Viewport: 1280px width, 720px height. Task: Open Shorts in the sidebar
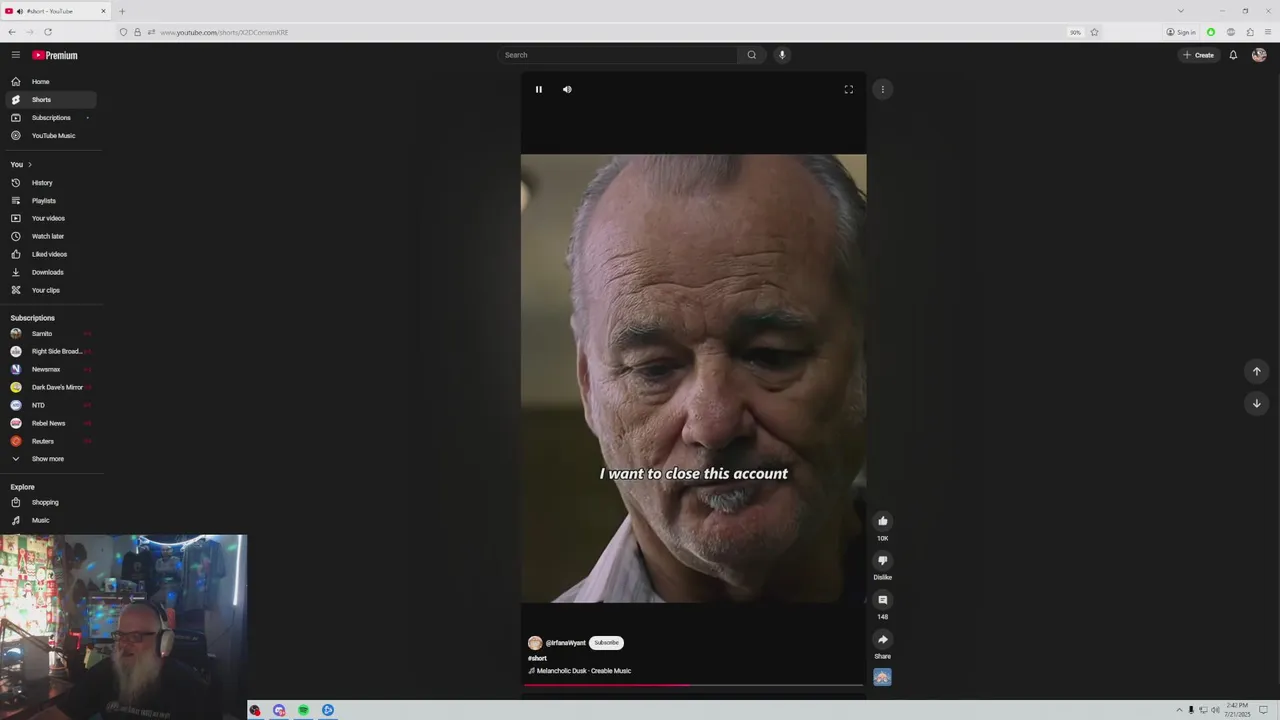tap(50, 100)
